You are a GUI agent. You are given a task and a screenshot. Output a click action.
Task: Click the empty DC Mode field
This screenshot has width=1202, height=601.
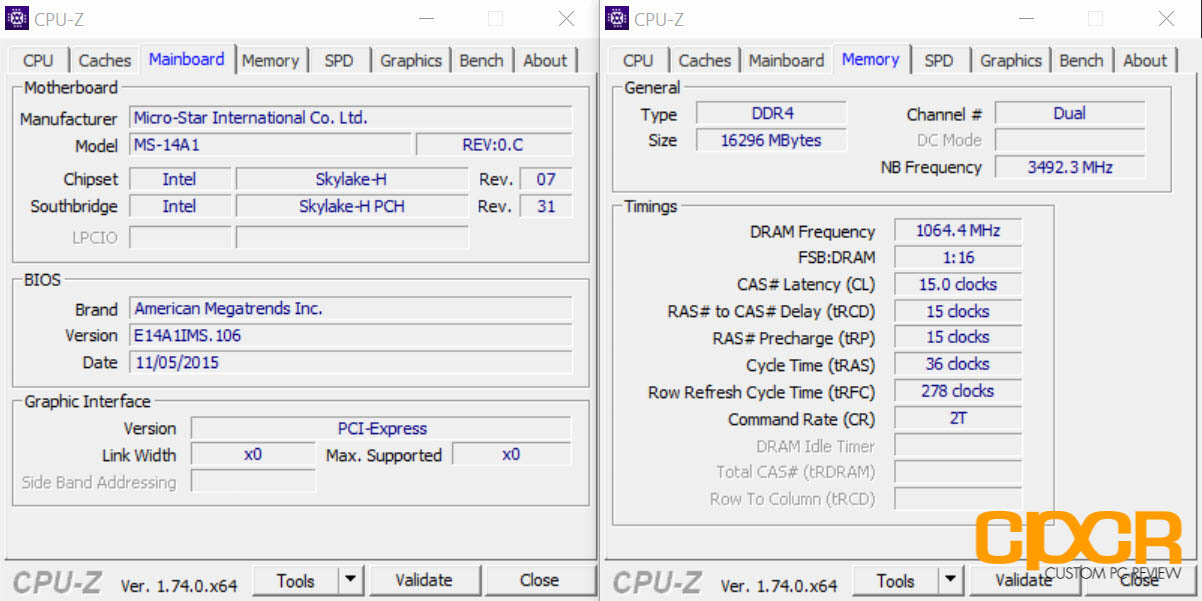(1069, 141)
